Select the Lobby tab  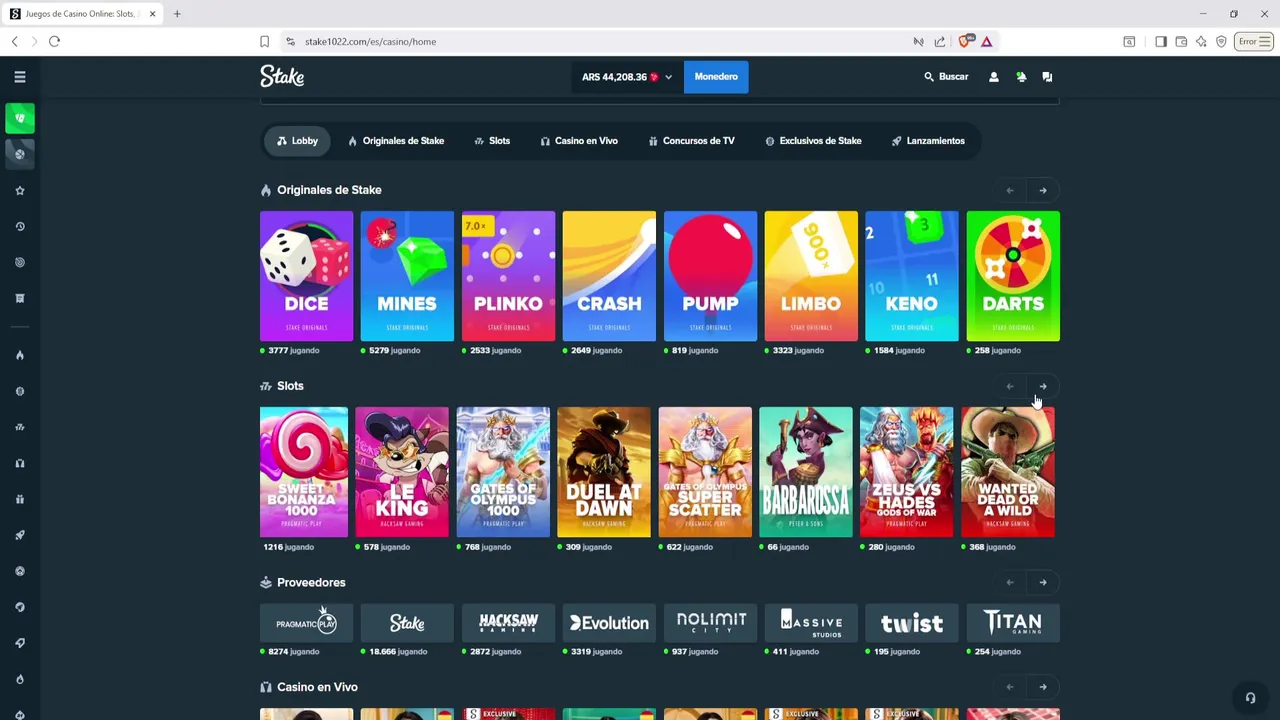click(x=297, y=141)
